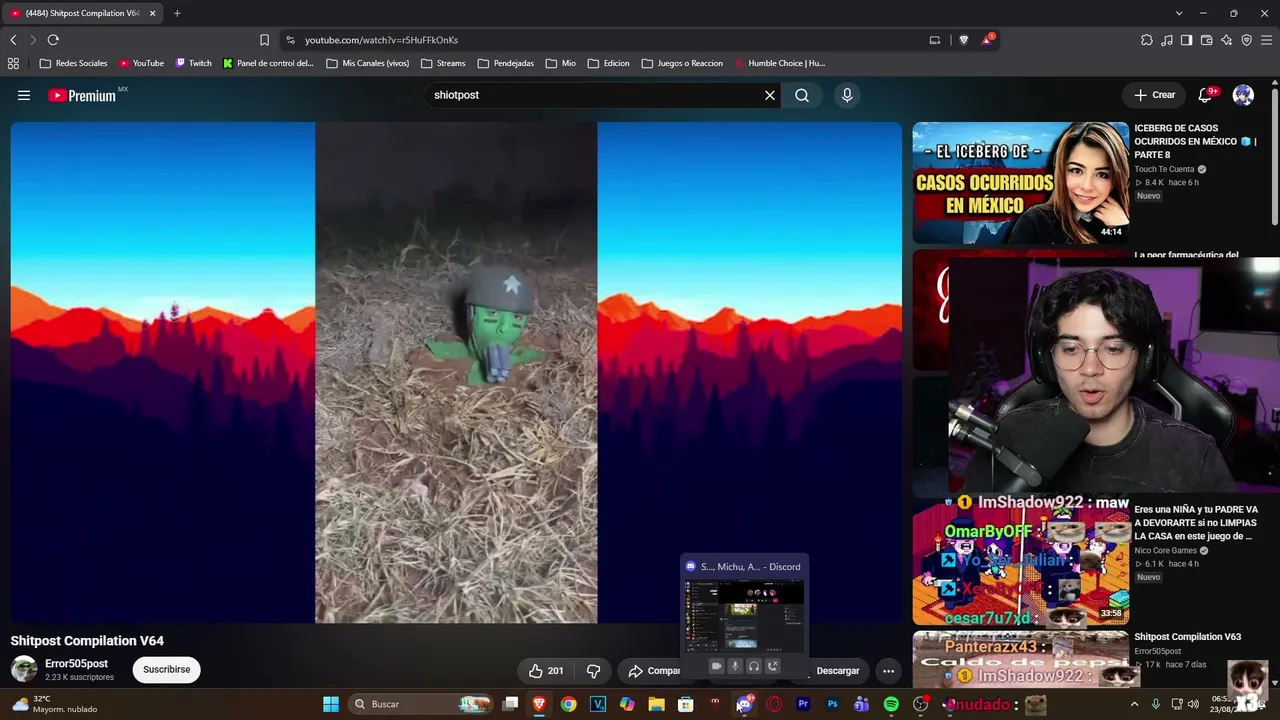Open the YouTube bookmark
Image resolution: width=1280 pixels, height=720 pixels.
click(x=141, y=63)
